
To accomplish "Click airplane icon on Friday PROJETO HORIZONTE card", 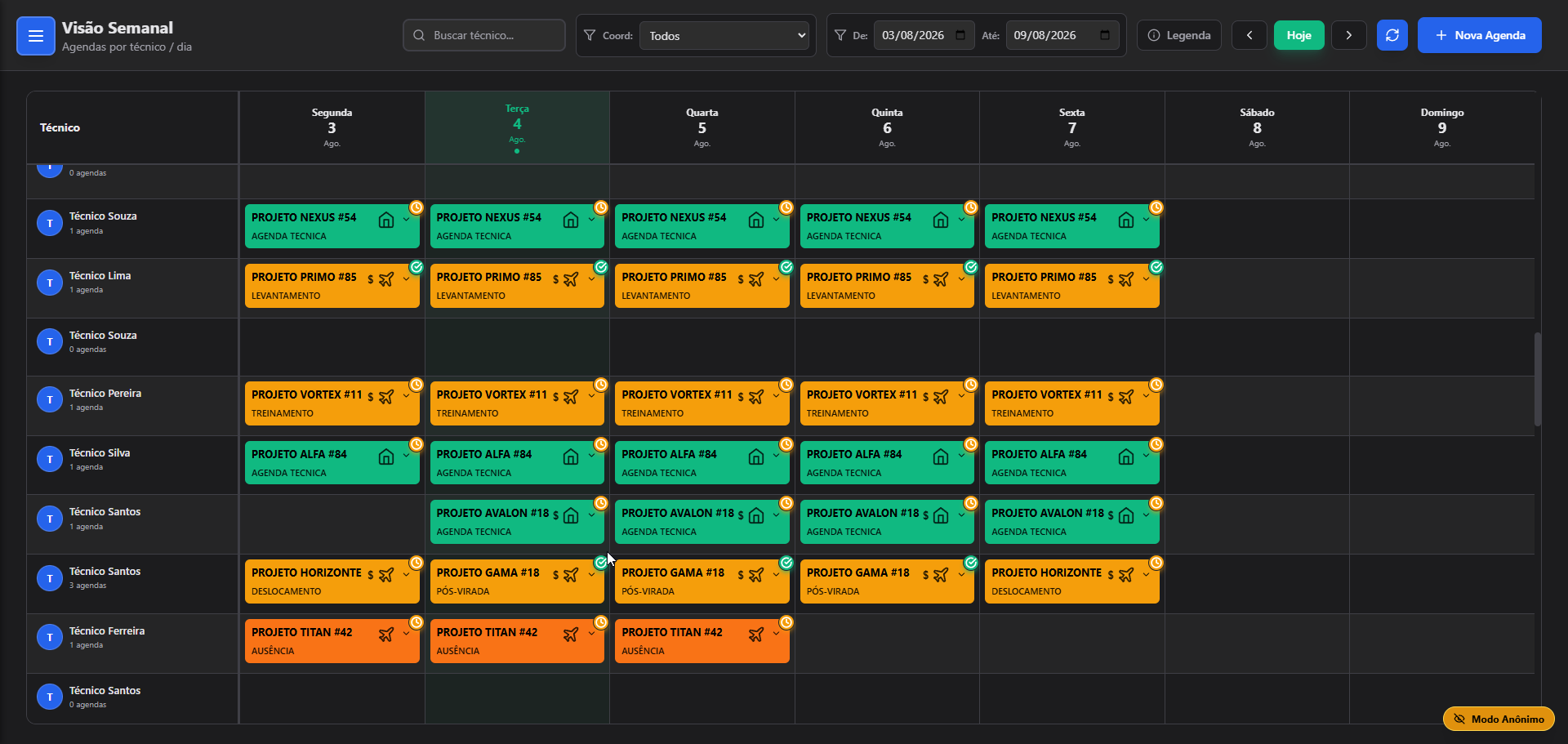I will point(1126,575).
